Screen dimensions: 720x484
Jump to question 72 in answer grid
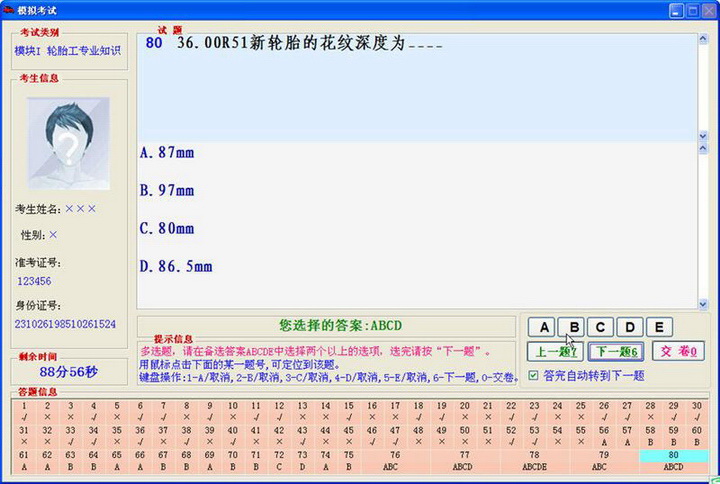click(x=279, y=461)
